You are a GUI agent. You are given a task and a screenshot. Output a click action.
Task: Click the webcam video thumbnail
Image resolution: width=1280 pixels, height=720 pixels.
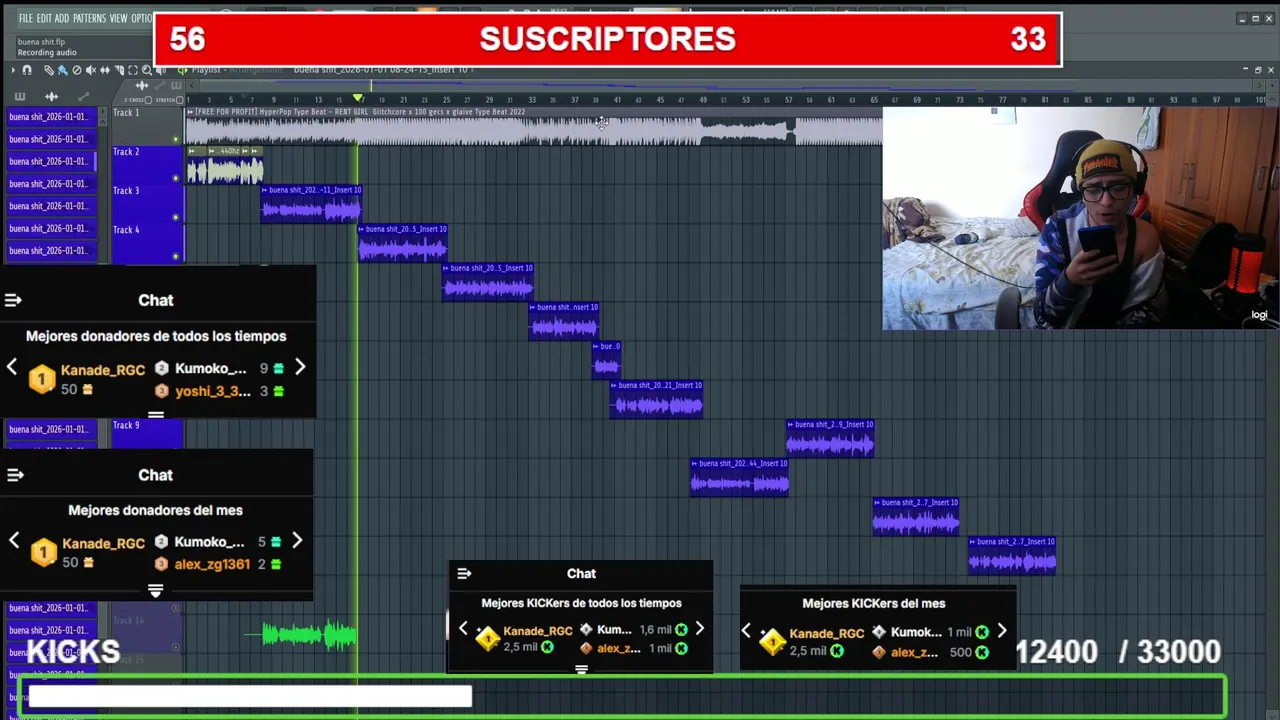[1080, 218]
